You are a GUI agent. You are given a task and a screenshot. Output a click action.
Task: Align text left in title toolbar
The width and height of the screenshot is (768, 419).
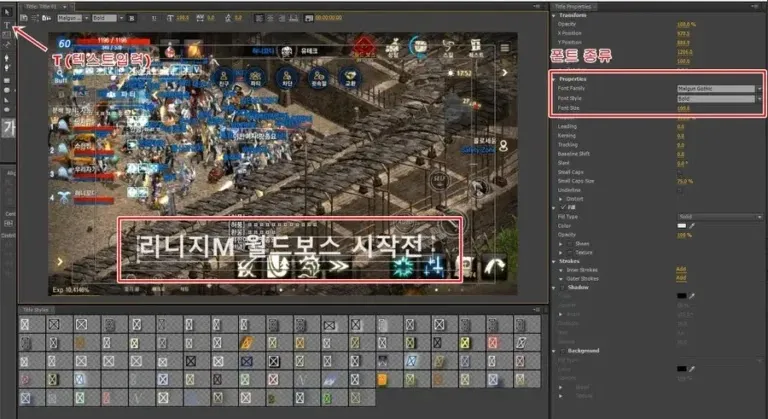click(x=259, y=18)
